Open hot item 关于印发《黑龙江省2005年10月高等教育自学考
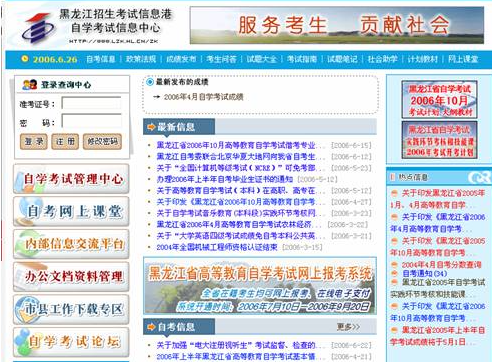This screenshot has height=362, width=492. [x=437, y=247]
